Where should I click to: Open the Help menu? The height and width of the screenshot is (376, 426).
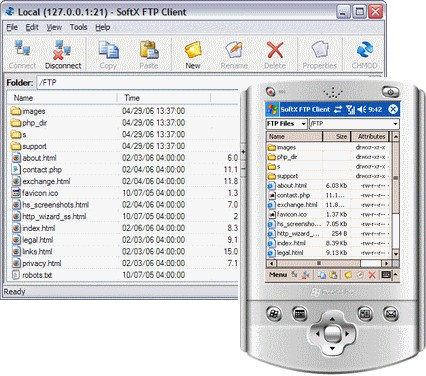coord(103,27)
